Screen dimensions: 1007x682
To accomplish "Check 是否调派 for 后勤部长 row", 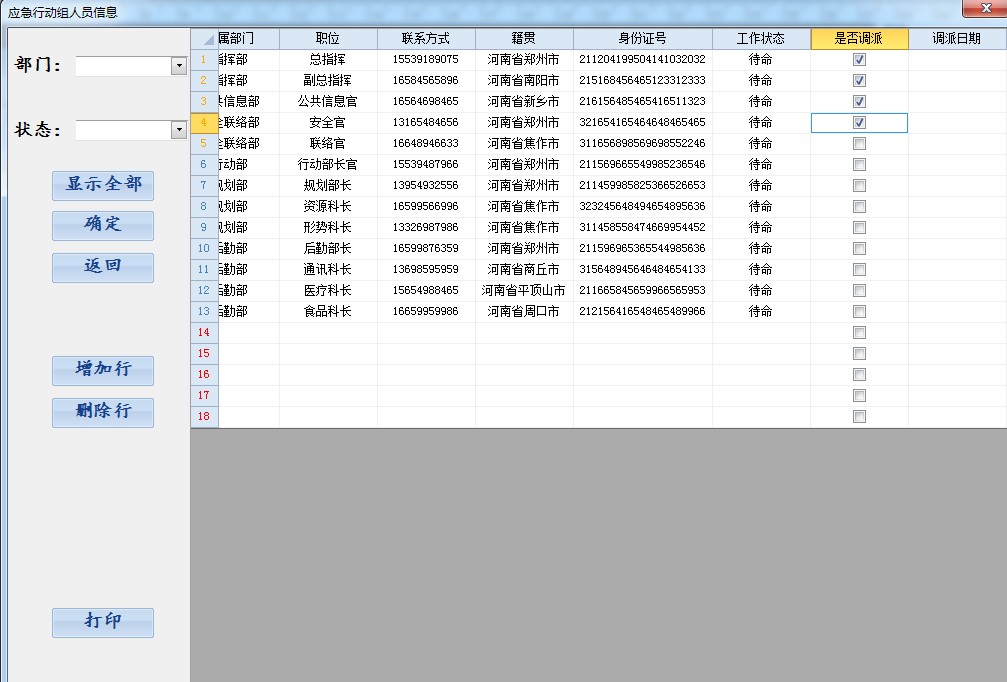I will pyautogui.click(x=859, y=249).
